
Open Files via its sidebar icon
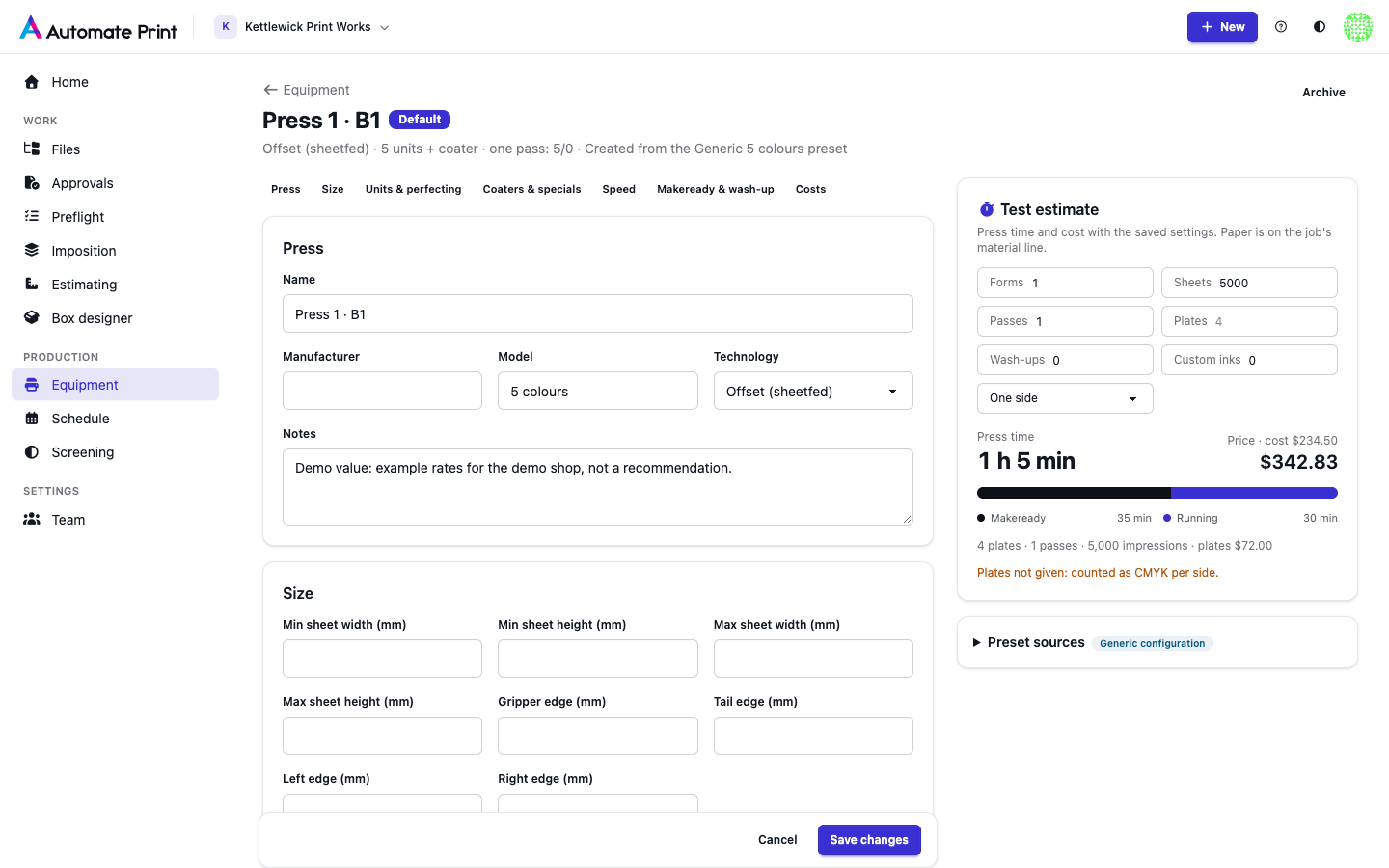tap(32, 149)
